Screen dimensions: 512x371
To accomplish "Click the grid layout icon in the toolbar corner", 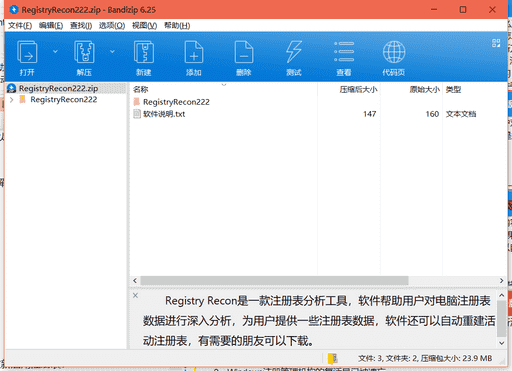I will (x=496, y=43).
